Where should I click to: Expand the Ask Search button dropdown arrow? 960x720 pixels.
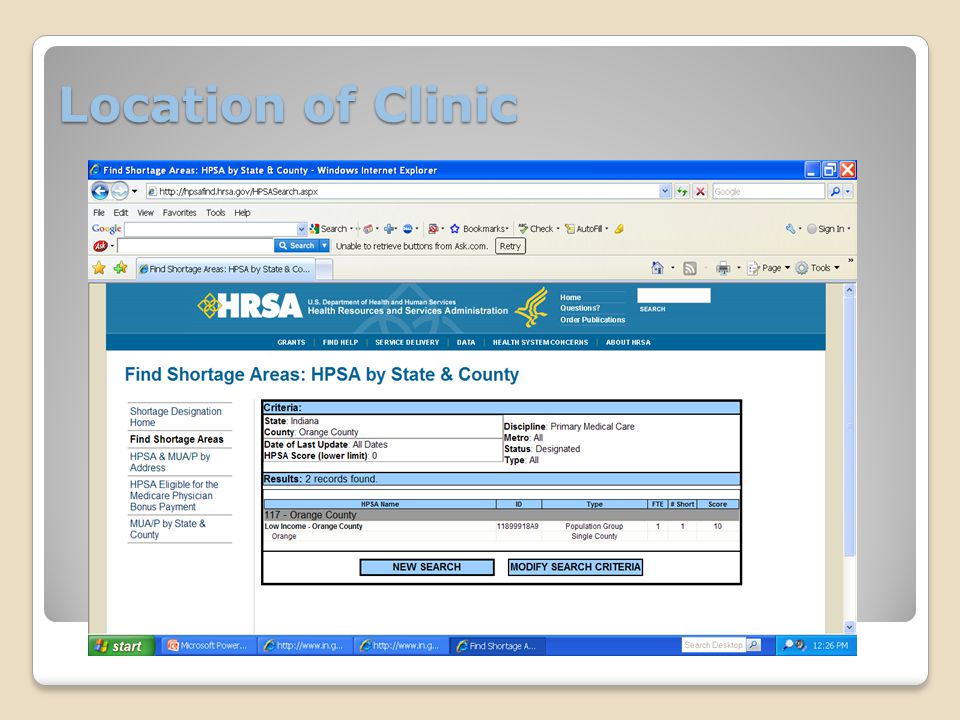pyautogui.click(x=324, y=246)
